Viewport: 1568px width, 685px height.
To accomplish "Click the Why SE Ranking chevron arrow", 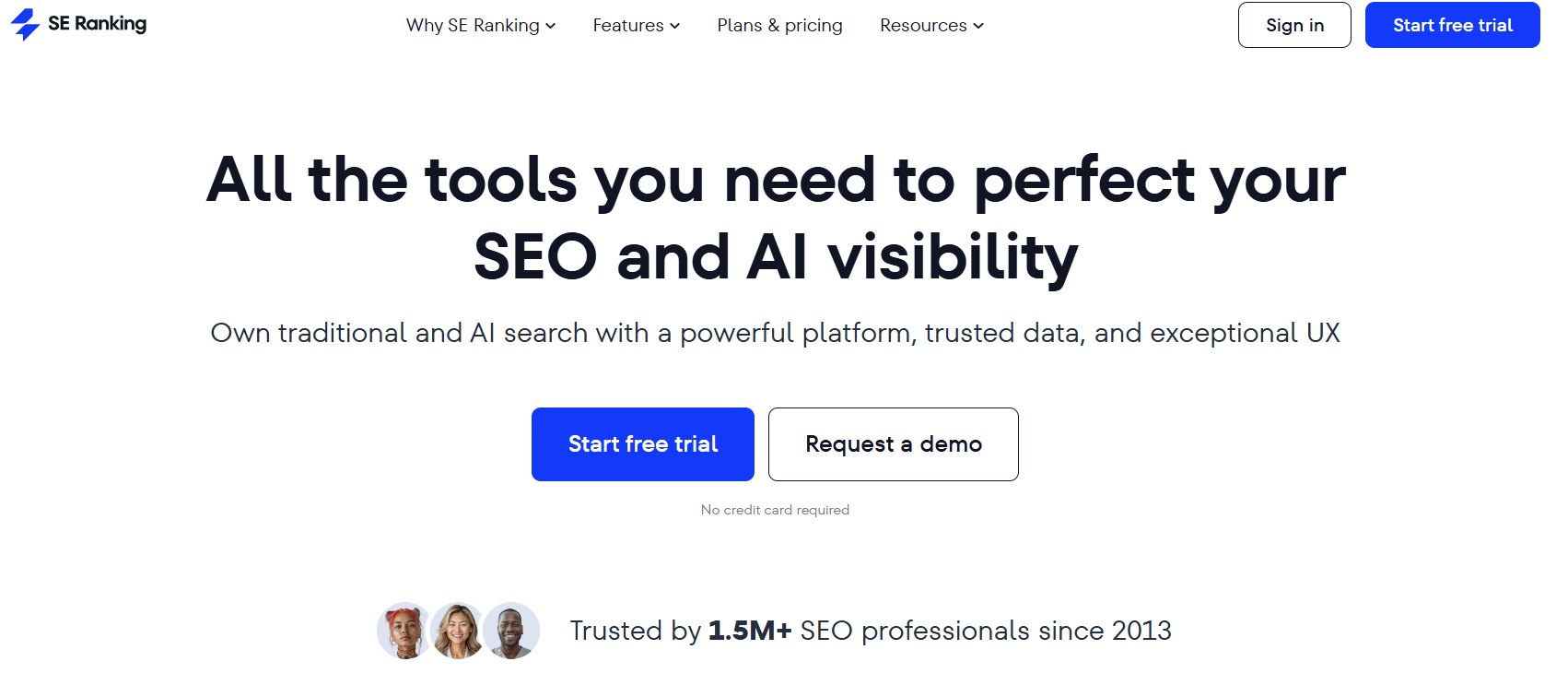I will click(551, 26).
